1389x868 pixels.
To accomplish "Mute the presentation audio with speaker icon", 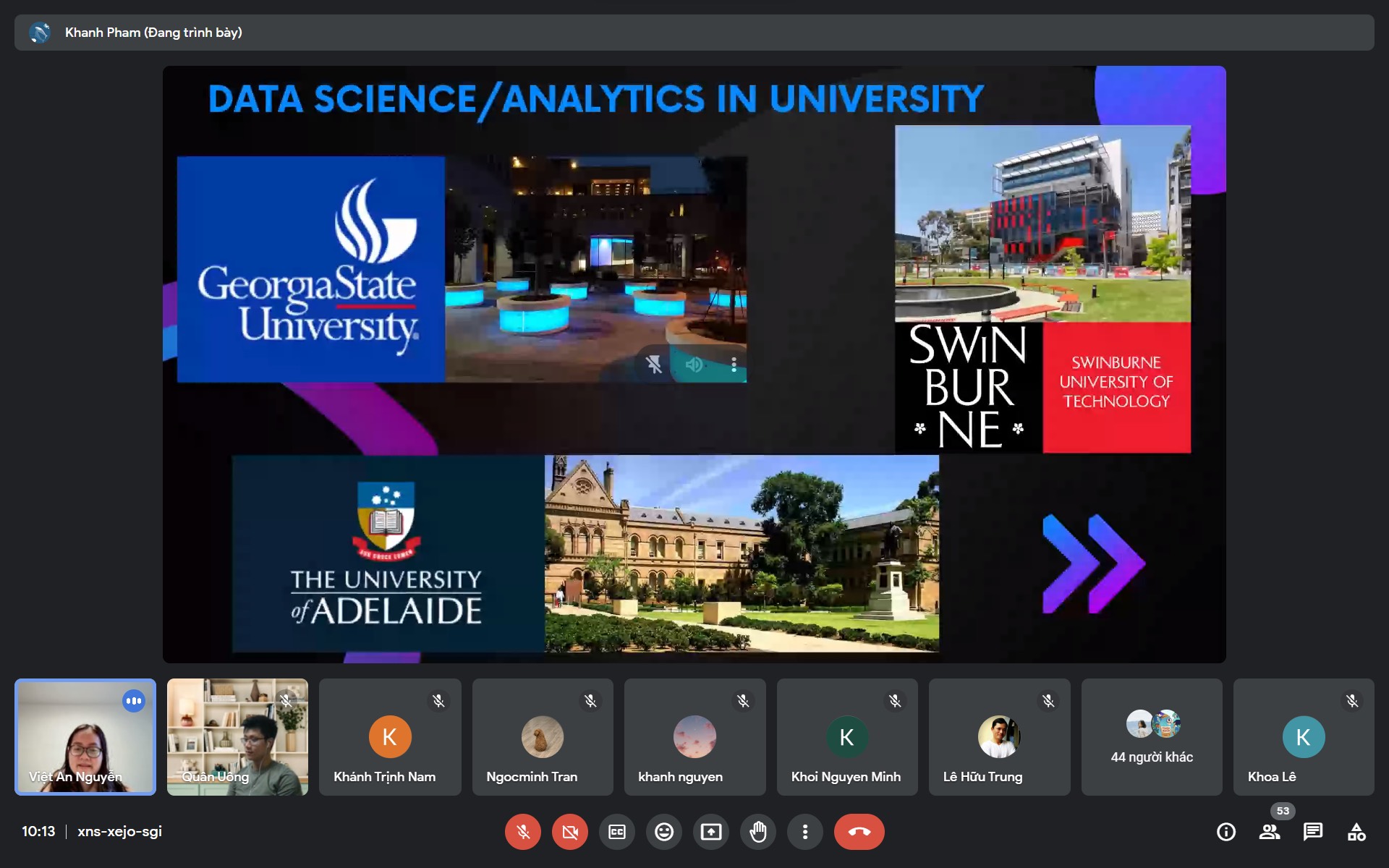I will (x=694, y=365).
